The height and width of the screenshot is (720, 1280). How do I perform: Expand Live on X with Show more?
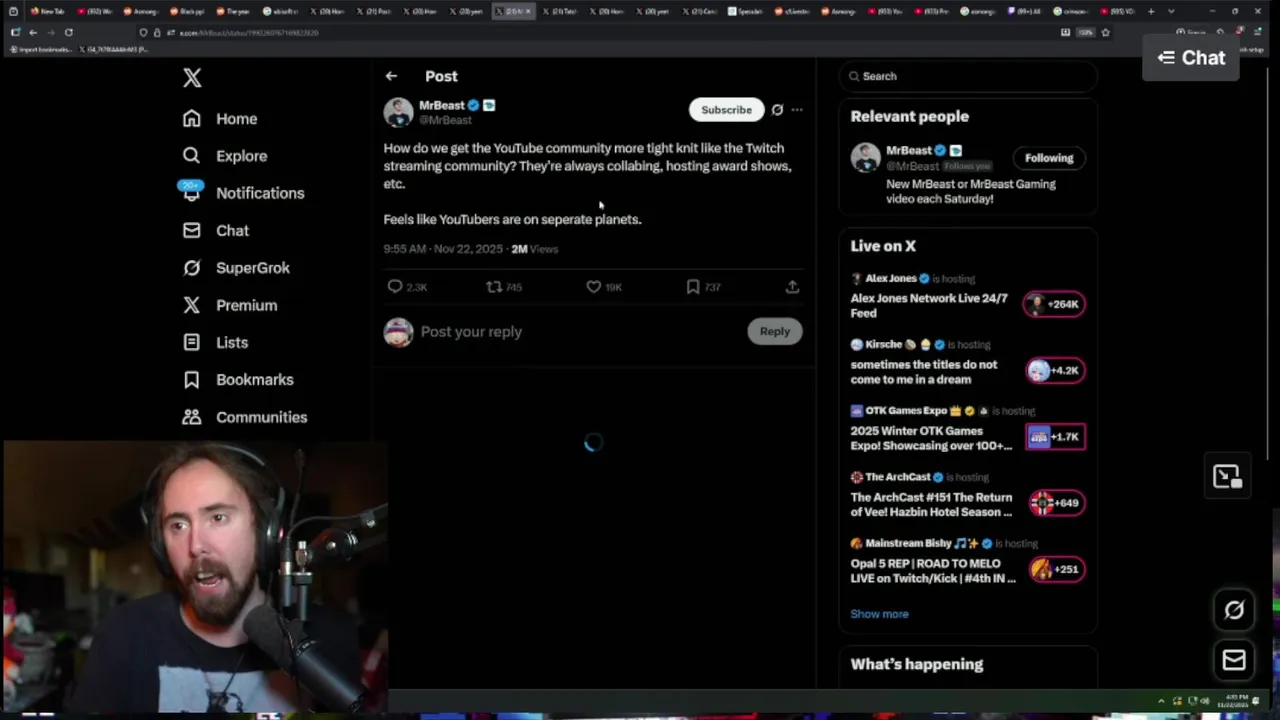(x=879, y=614)
